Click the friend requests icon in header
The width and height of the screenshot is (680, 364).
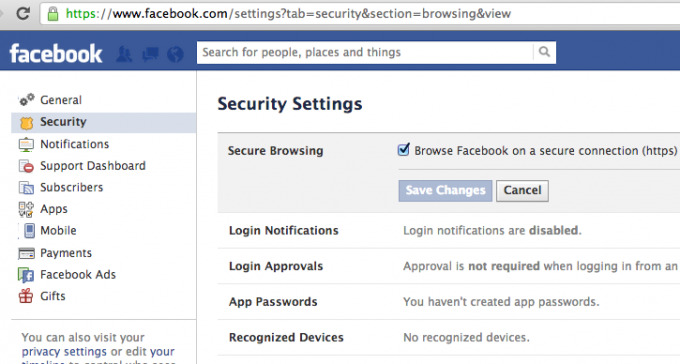point(124,54)
